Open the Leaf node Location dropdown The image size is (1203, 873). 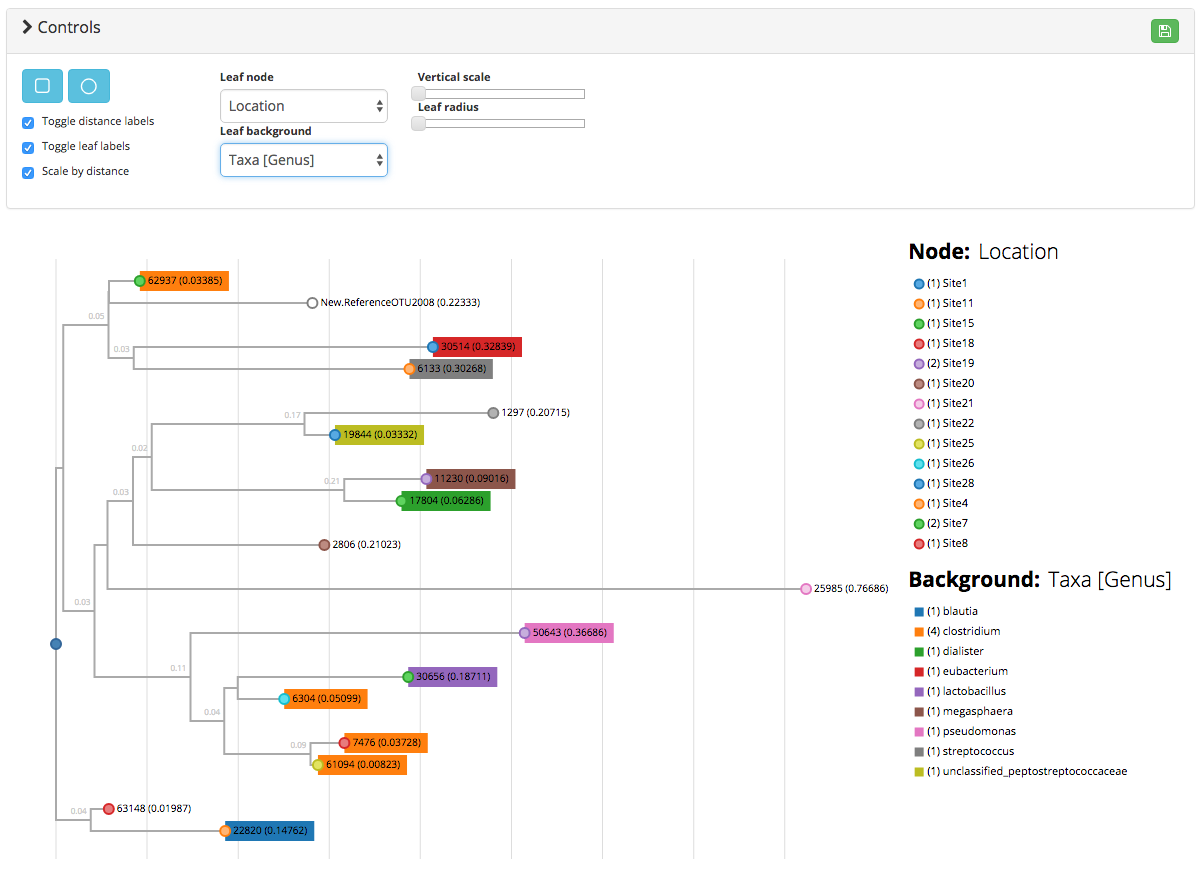[x=304, y=106]
